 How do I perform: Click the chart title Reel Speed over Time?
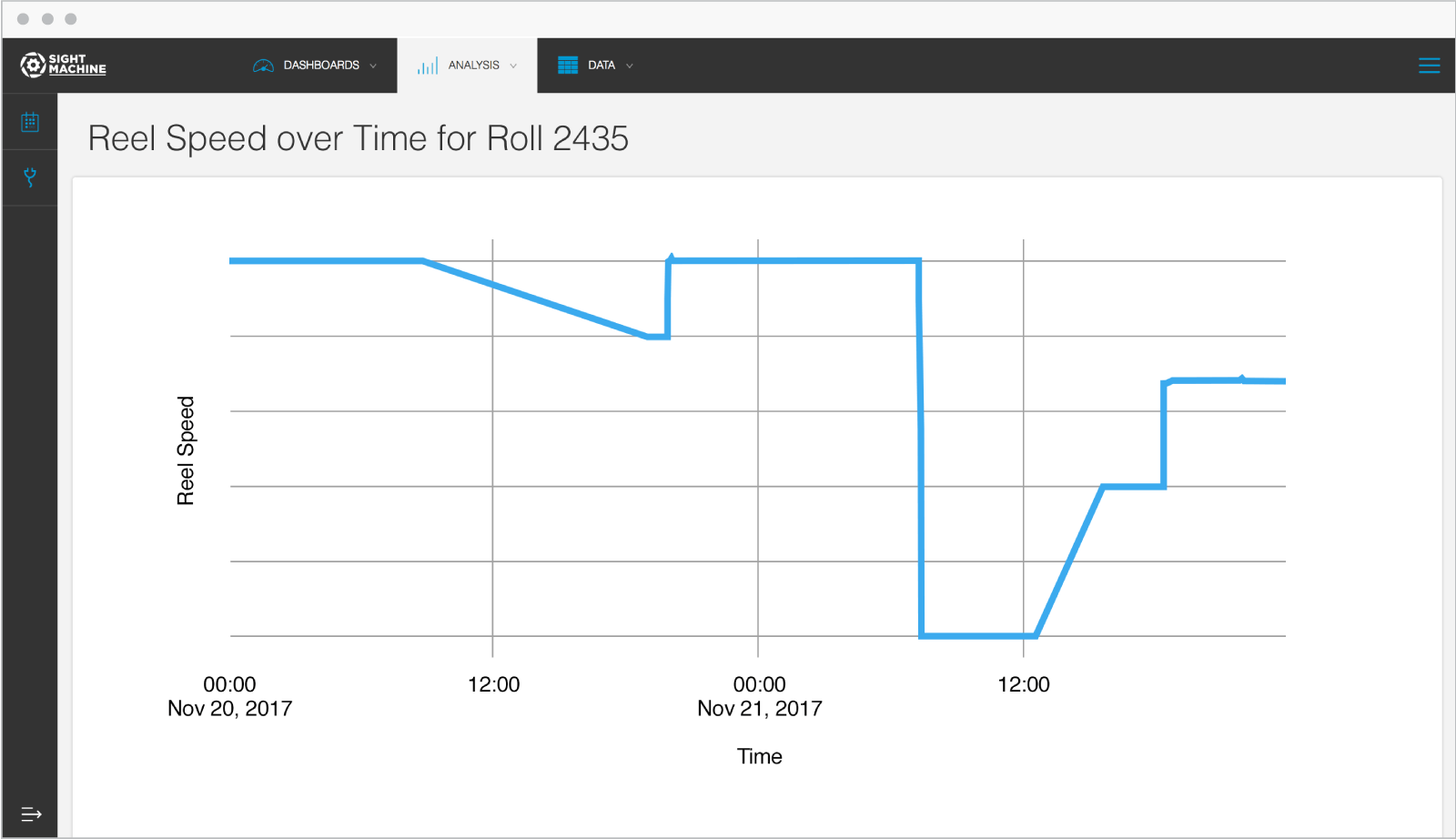(358, 138)
